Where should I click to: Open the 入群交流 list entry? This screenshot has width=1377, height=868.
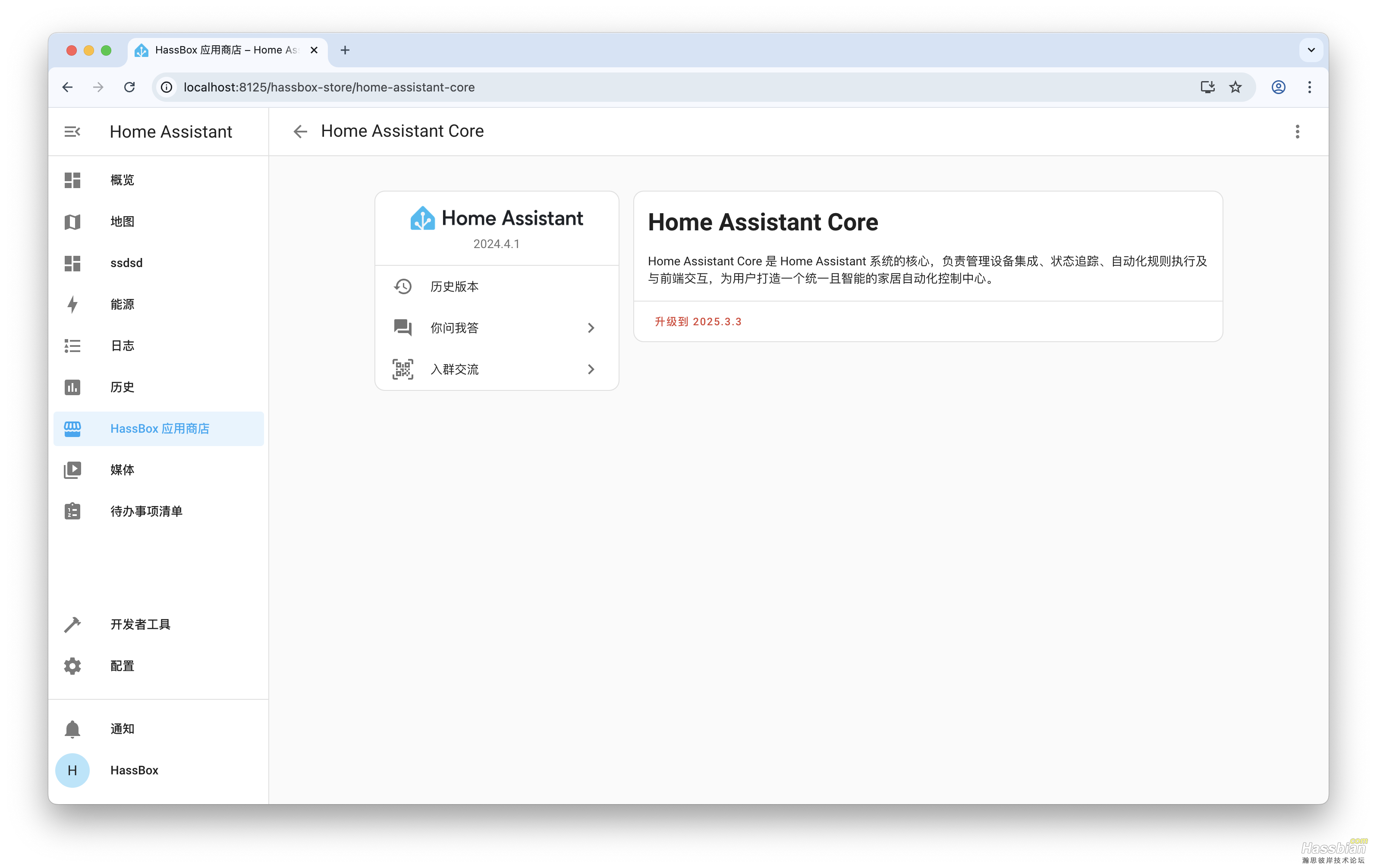click(497, 369)
